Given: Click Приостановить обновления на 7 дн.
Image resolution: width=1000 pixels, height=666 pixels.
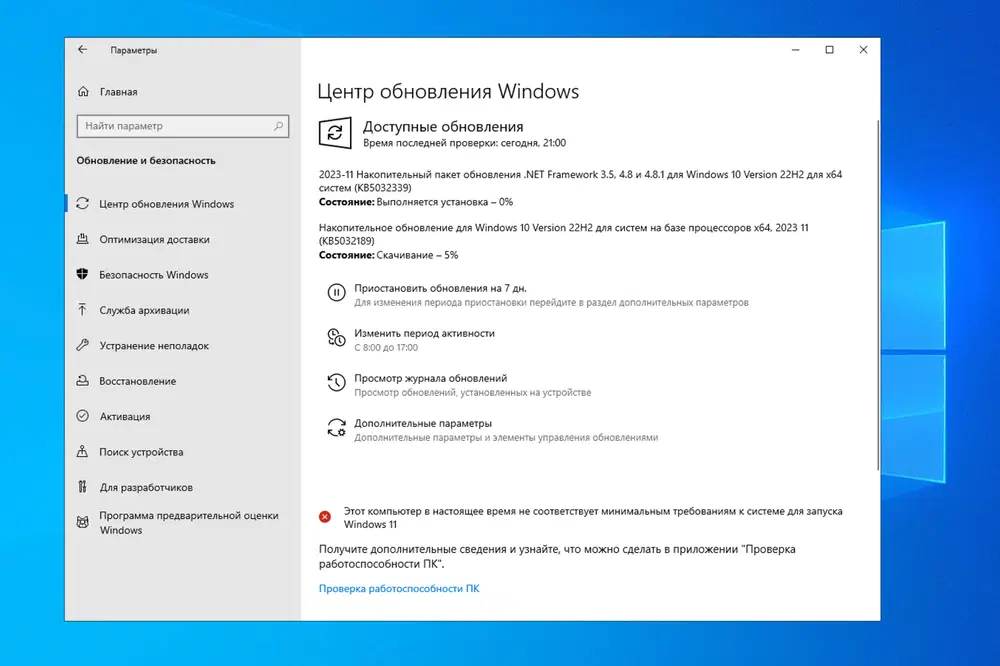Looking at the screenshot, I should coord(440,288).
